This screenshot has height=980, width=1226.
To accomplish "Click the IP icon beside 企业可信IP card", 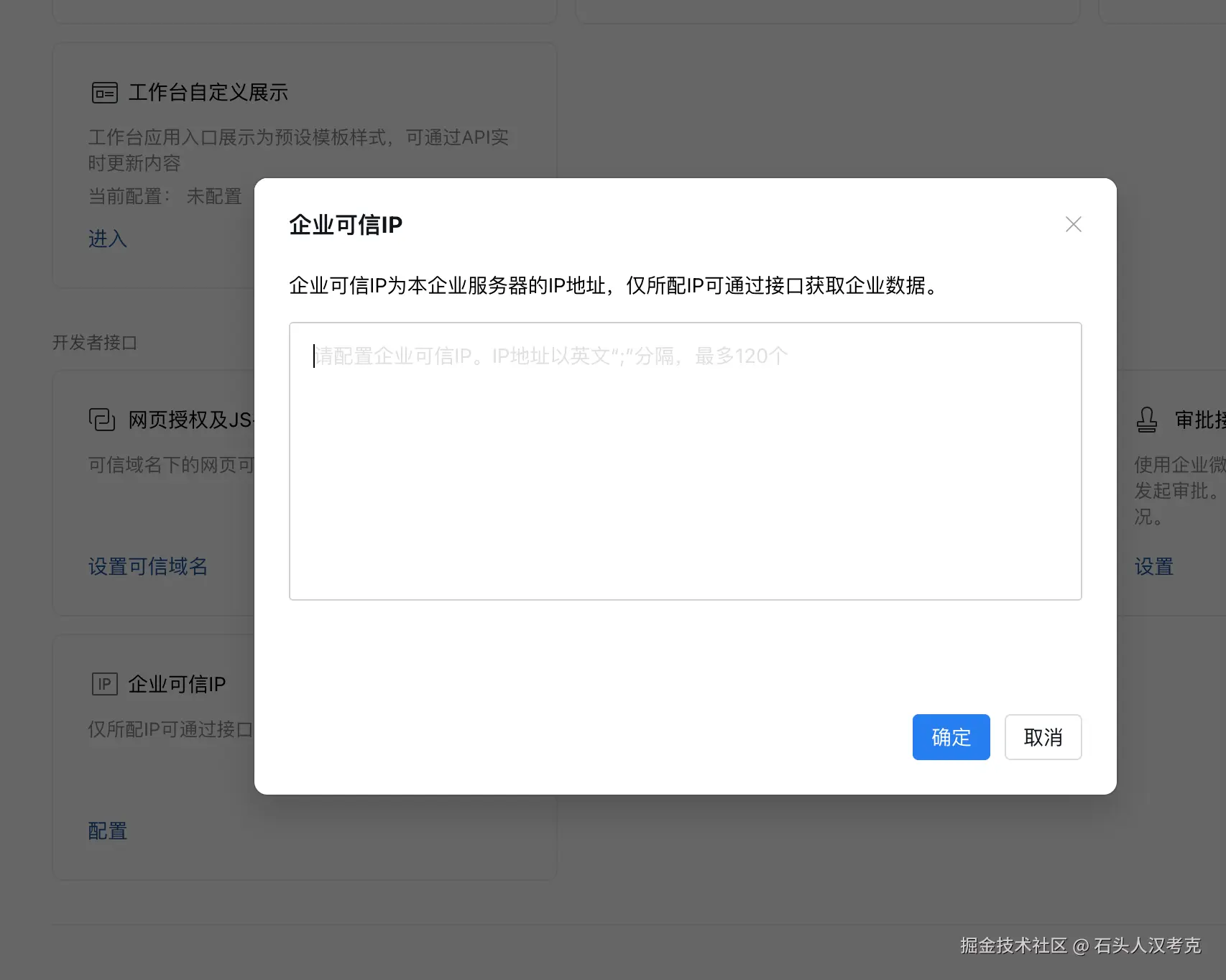I will pos(105,683).
